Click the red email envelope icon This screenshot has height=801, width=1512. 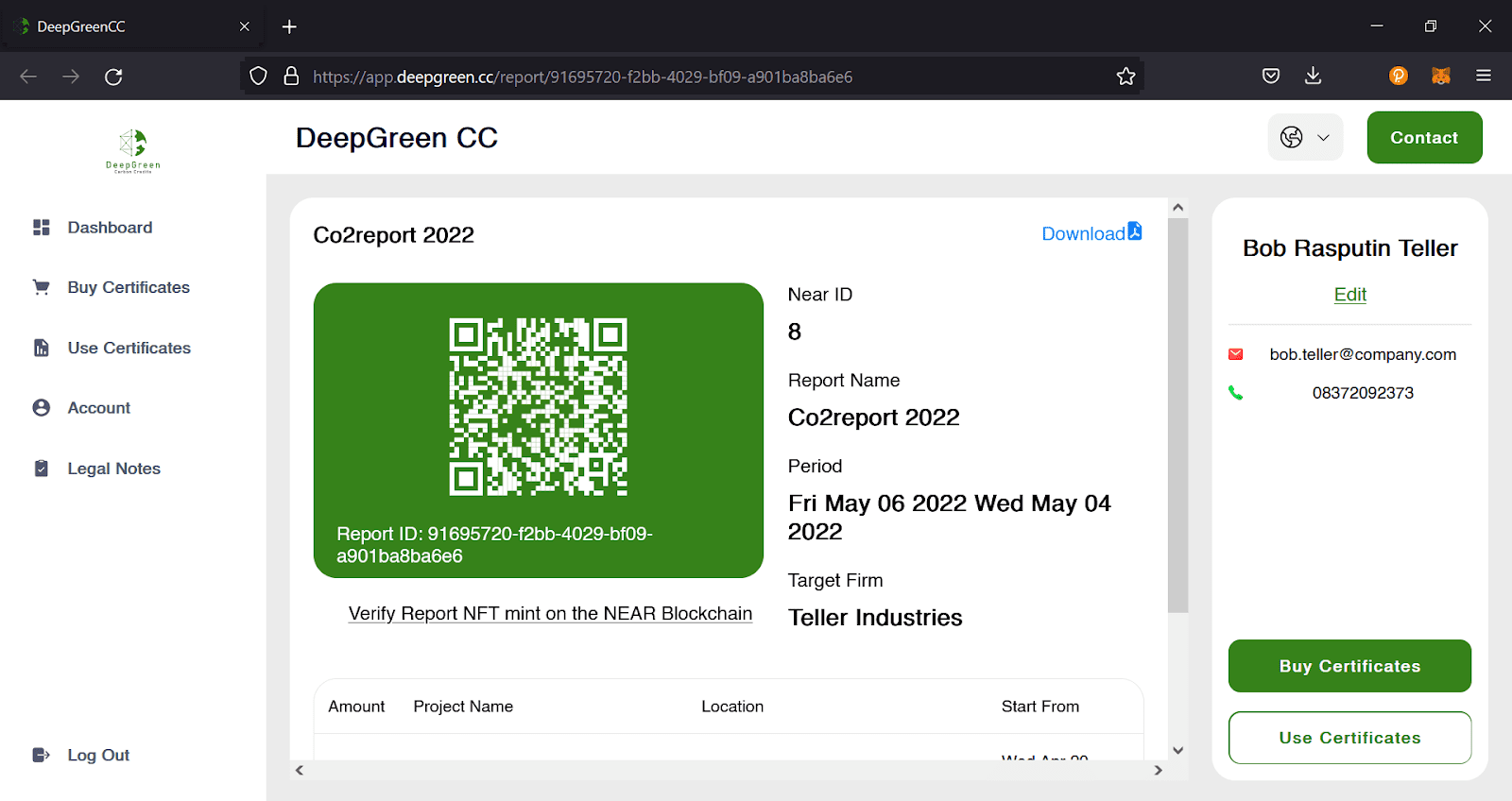pyautogui.click(x=1236, y=354)
